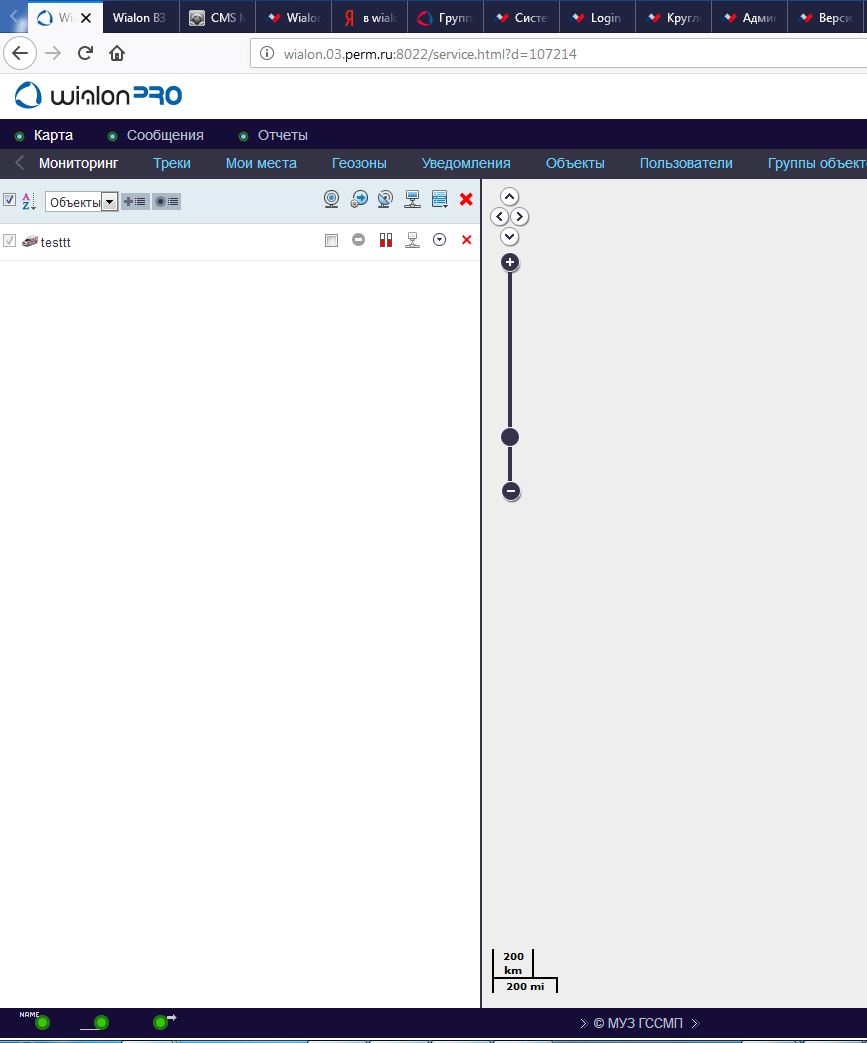Toggle the select-all checkbox in list header
The width and height of the screenshot is (867, 1043).
click(x=10, y=200)
